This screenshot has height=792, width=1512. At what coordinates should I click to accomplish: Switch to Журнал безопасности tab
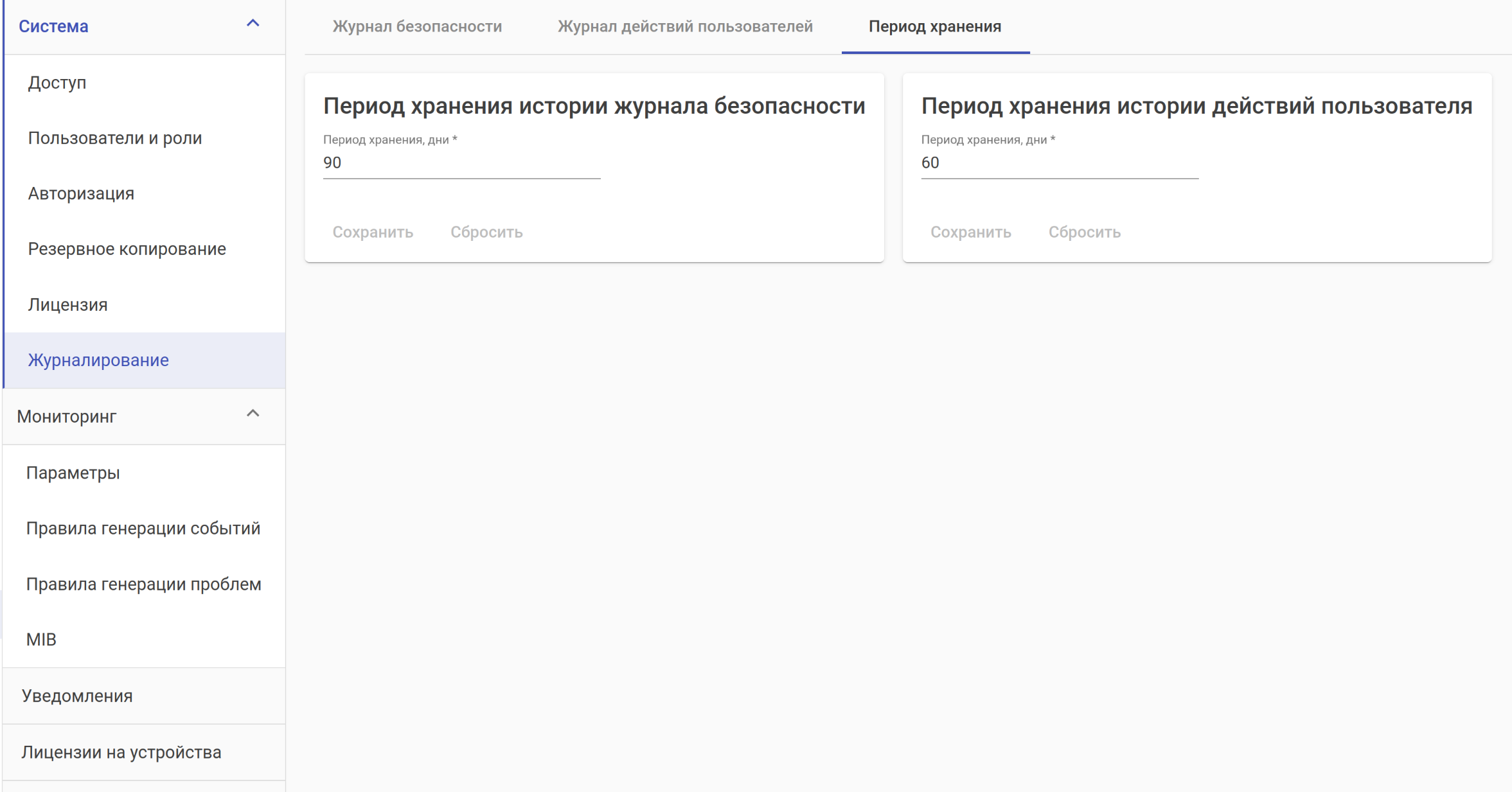(417, 26)
